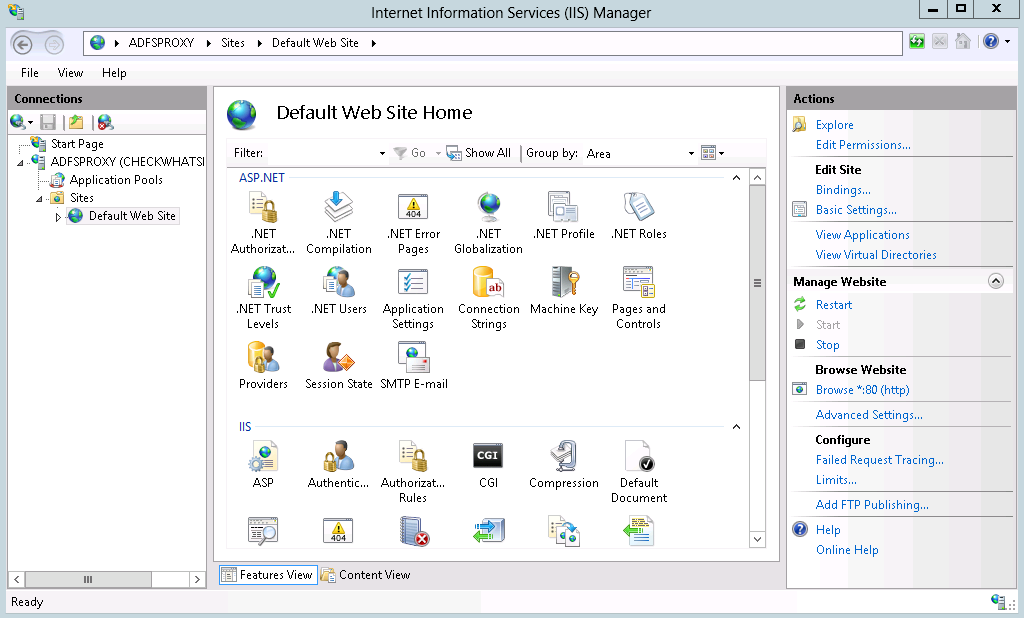
Task: Click the down arrow of features scrollbar
Action: pyautogui.click(x=757, y=540)
